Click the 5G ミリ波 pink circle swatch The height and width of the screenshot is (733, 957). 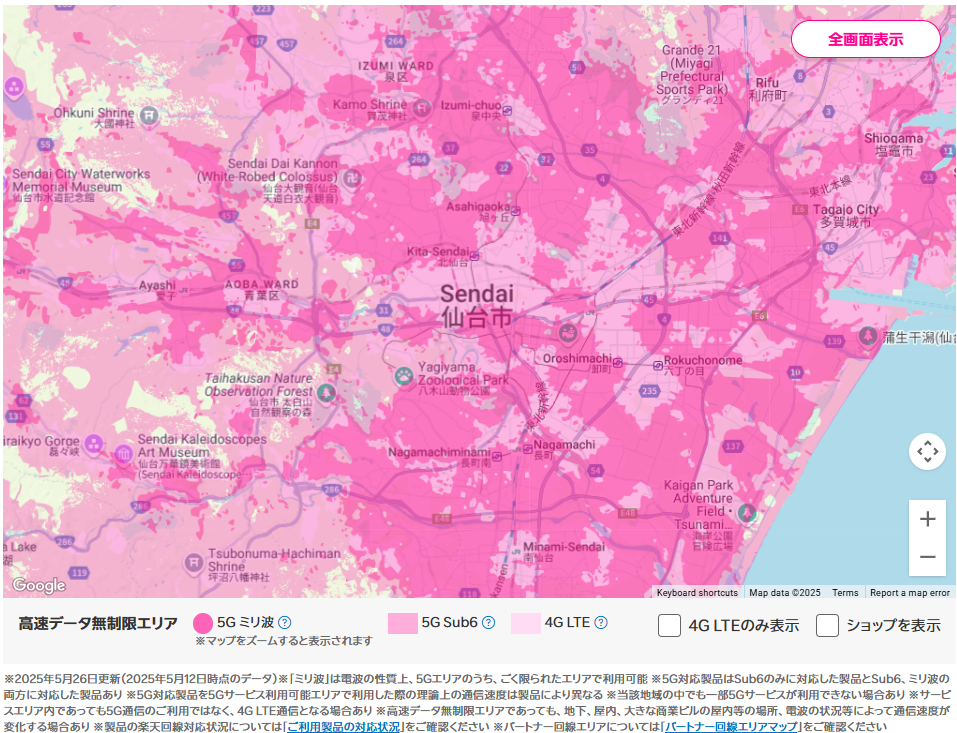tap(203, 623)
